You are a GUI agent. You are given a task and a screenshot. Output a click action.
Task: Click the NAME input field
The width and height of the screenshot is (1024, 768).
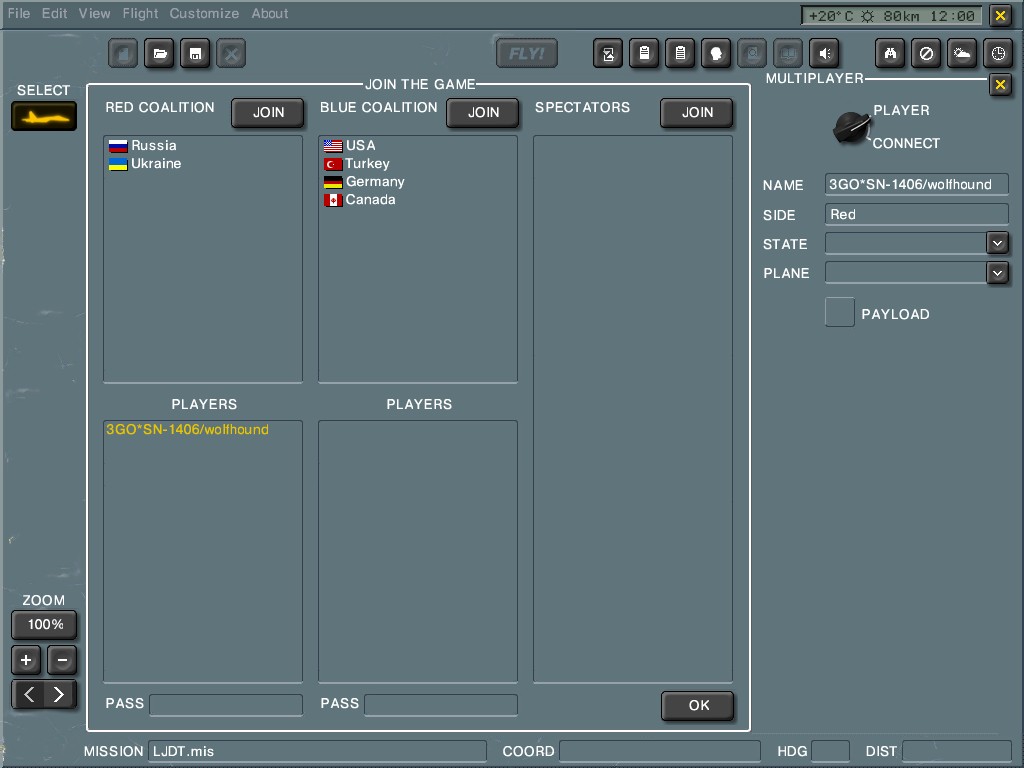(x=917, y=184)
